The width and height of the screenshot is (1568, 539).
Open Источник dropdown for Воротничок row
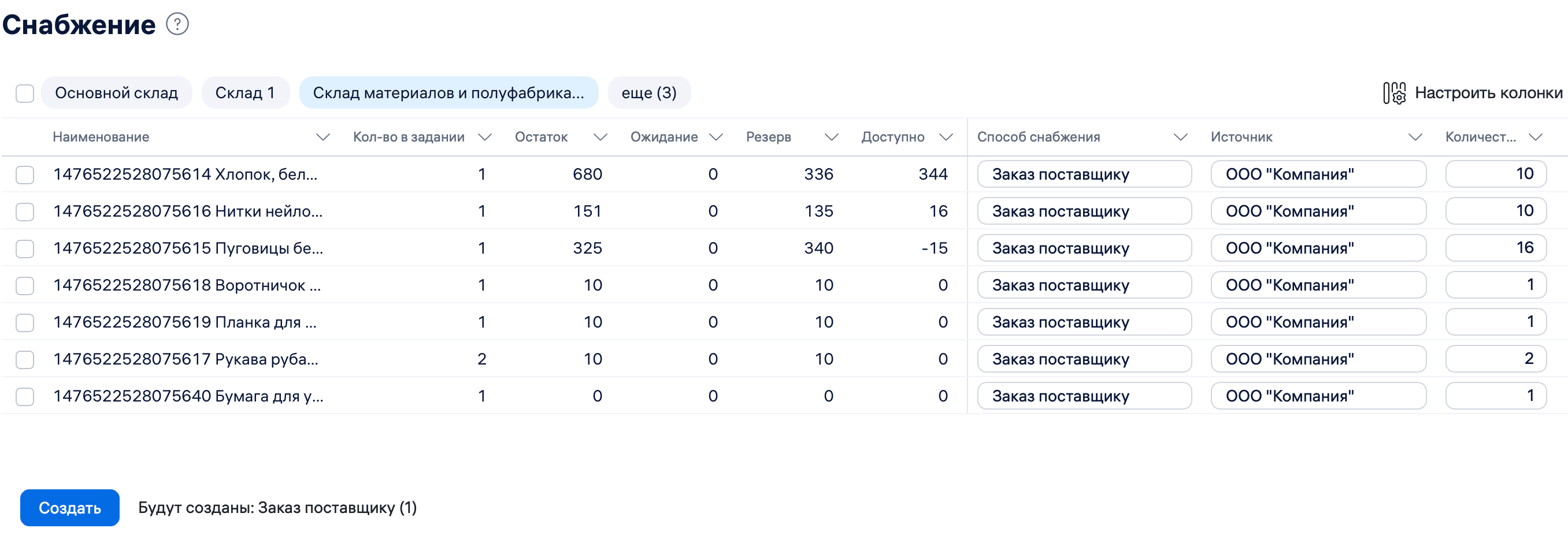[x=1317, y=285]
